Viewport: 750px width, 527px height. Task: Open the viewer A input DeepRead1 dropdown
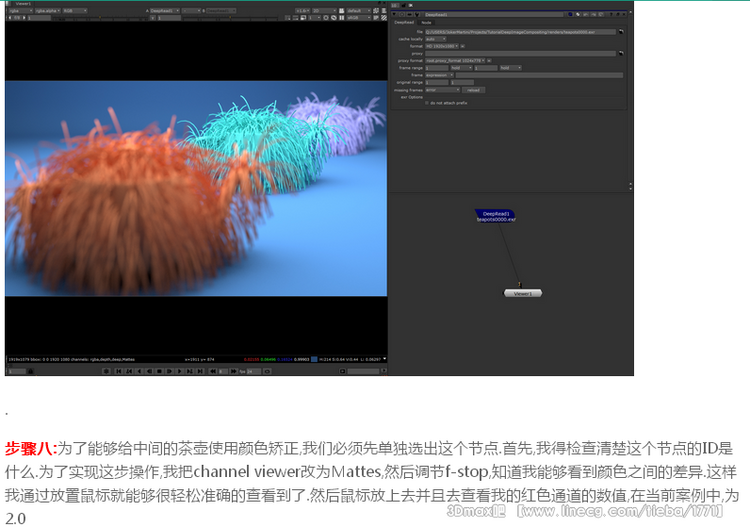165,11
